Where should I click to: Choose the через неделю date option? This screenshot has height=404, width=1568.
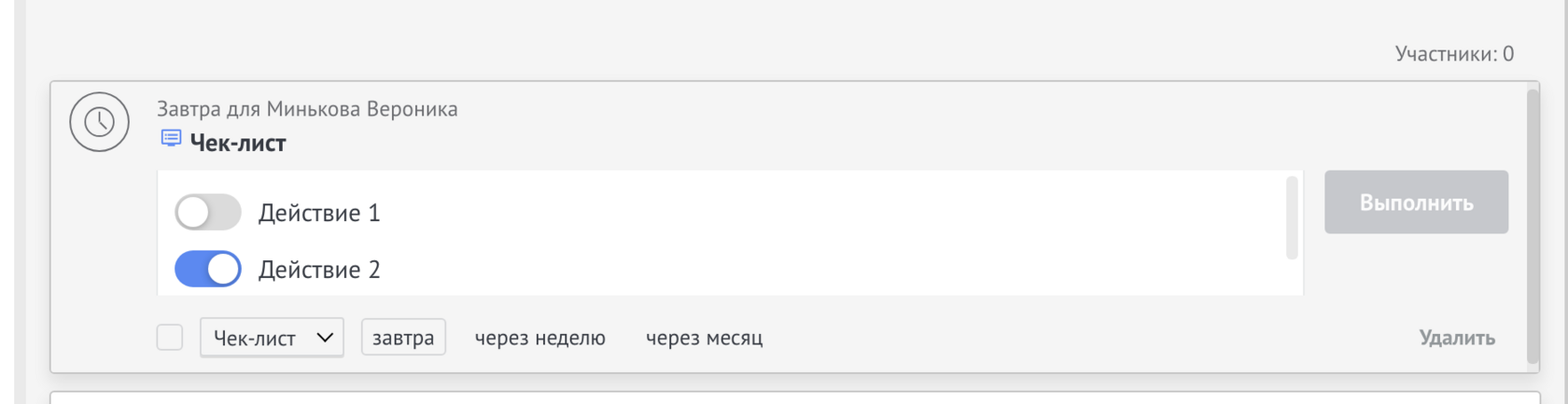(x=539, y=338)
